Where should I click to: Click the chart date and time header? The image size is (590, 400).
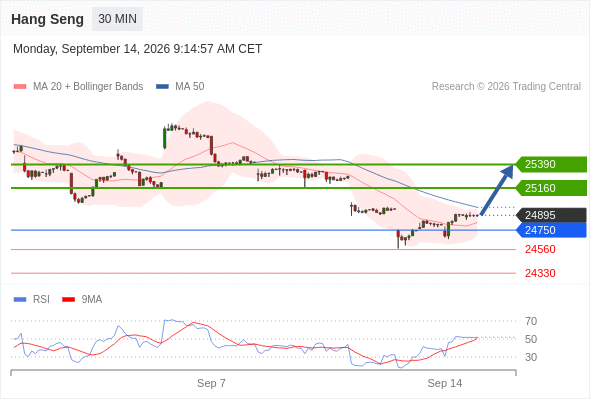137,49
